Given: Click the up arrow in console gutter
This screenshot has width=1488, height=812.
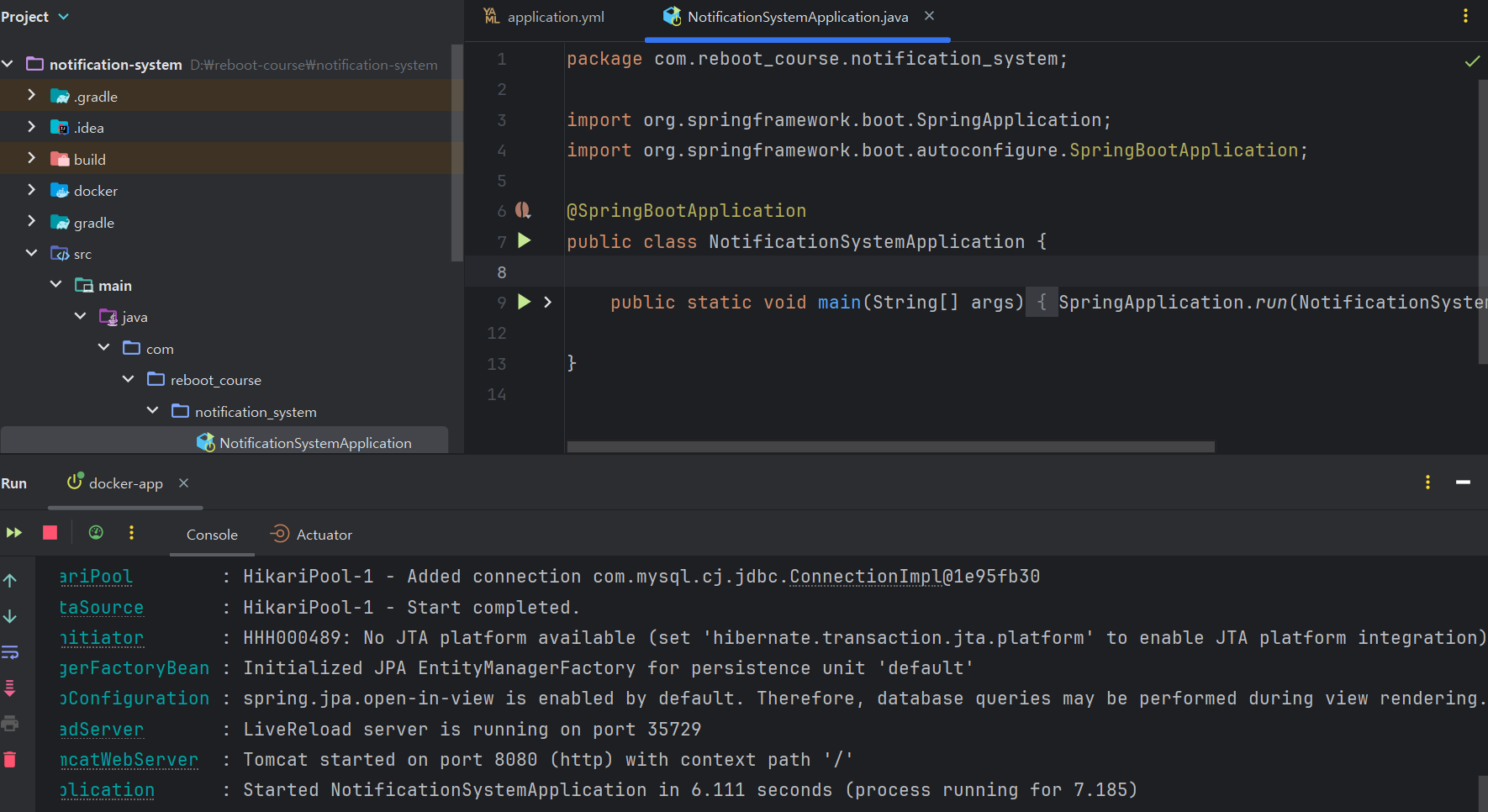Looking at the screenshot, I should pos(10,581).
